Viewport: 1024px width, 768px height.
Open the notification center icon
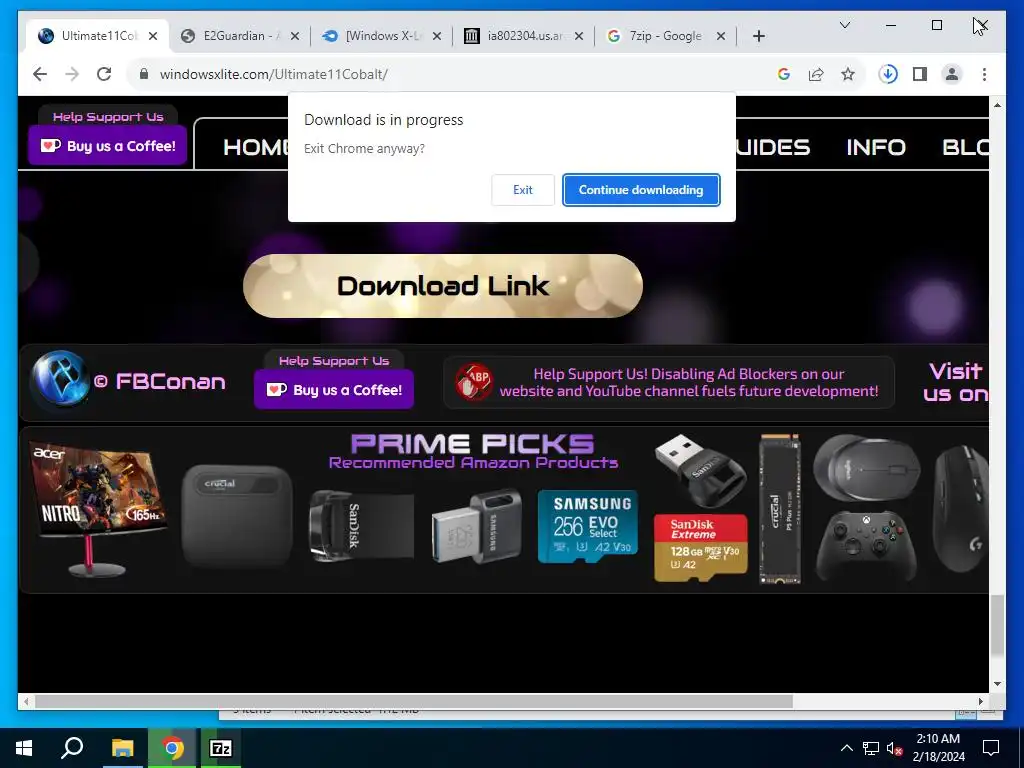click(991, 748)
